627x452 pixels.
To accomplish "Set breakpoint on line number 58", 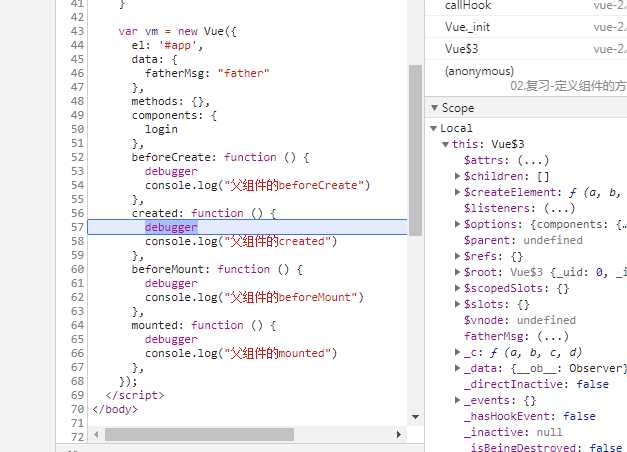I will coord(78,241).
